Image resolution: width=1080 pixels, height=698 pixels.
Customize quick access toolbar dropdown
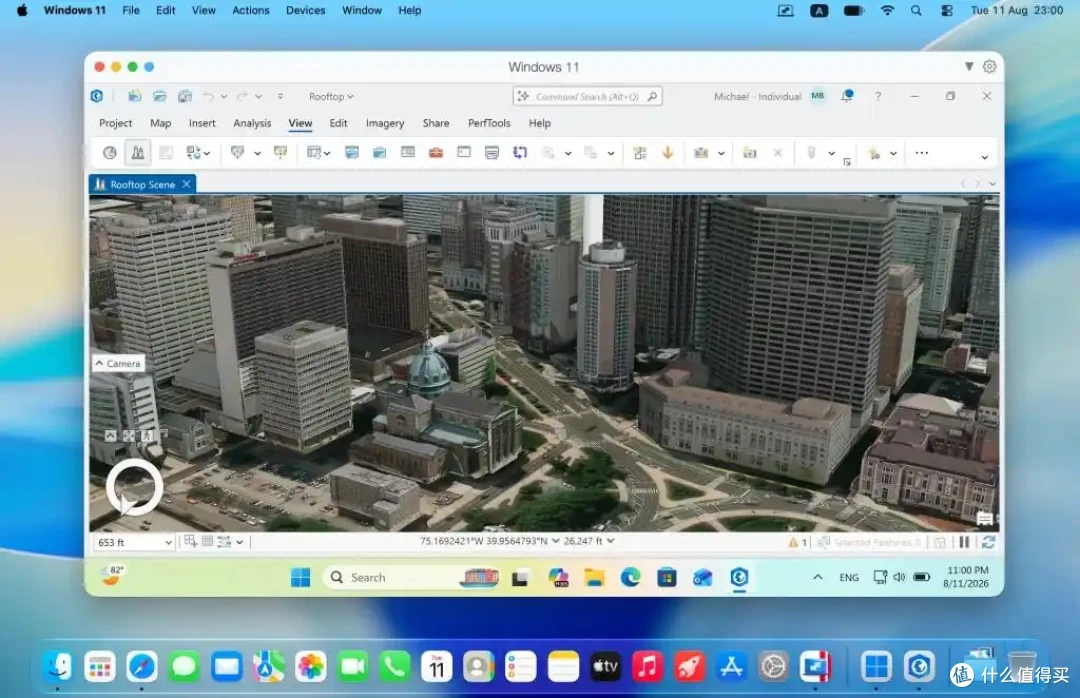click(280, 96)
